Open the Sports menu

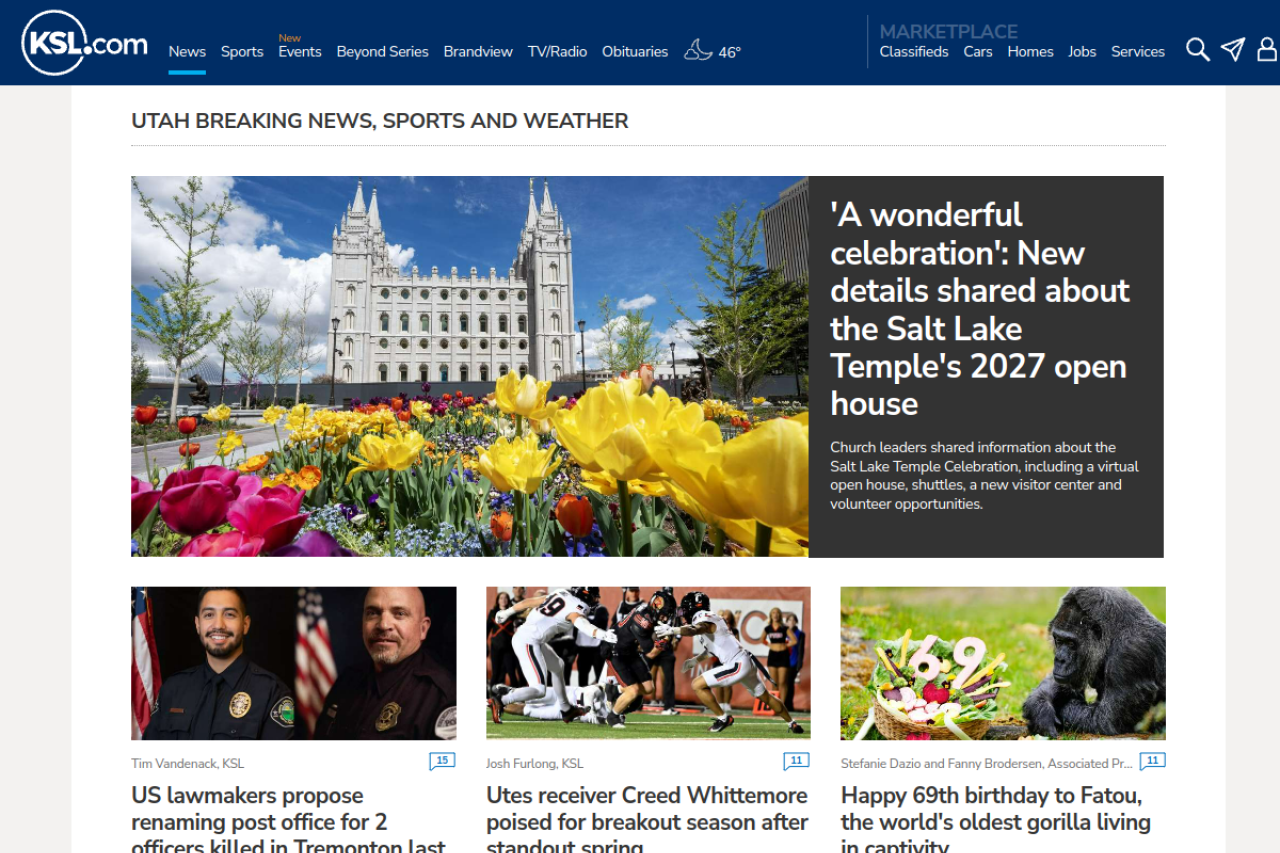click(x=242, y=52)
